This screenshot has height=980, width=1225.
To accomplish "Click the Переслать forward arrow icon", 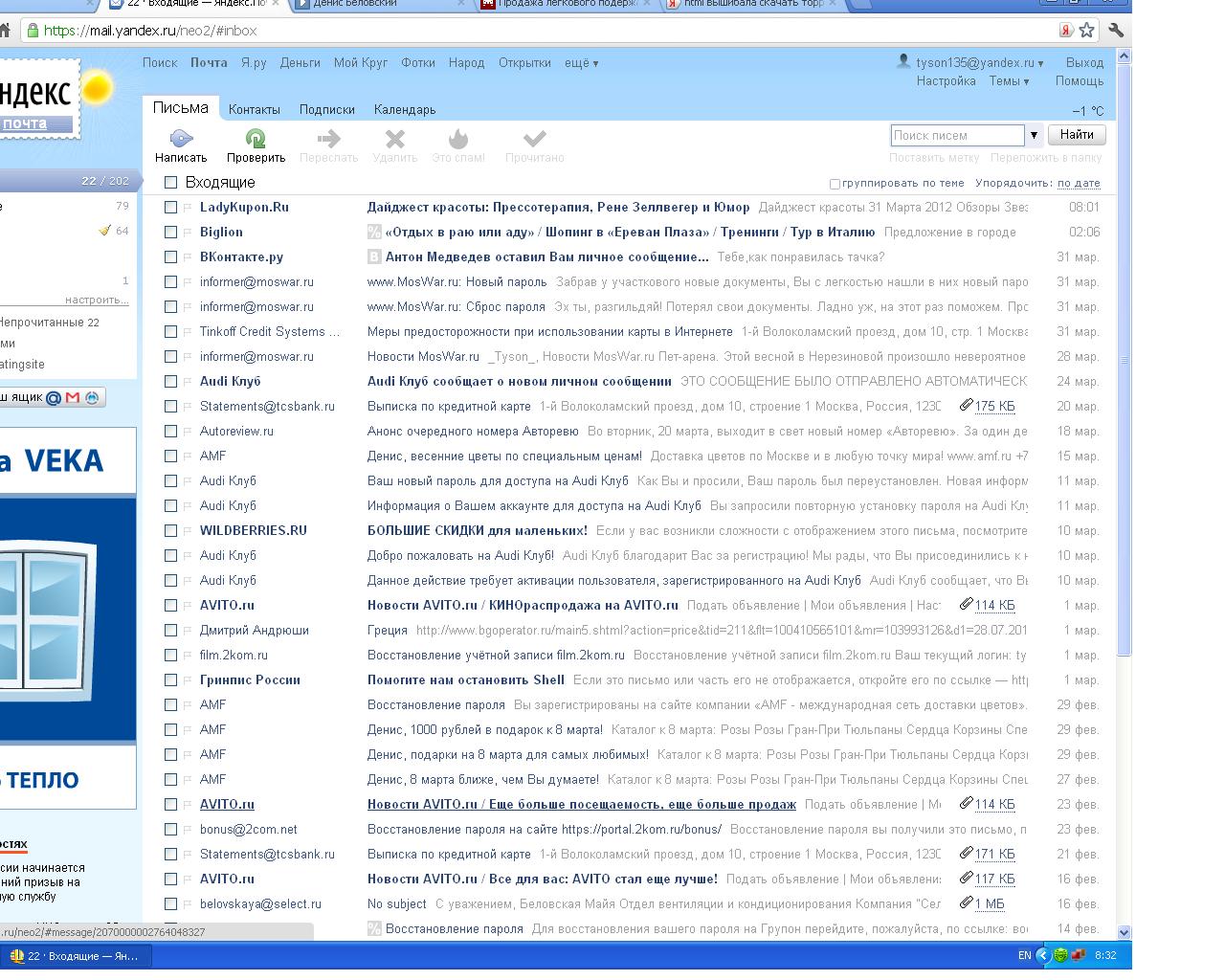I will point(329,139).
